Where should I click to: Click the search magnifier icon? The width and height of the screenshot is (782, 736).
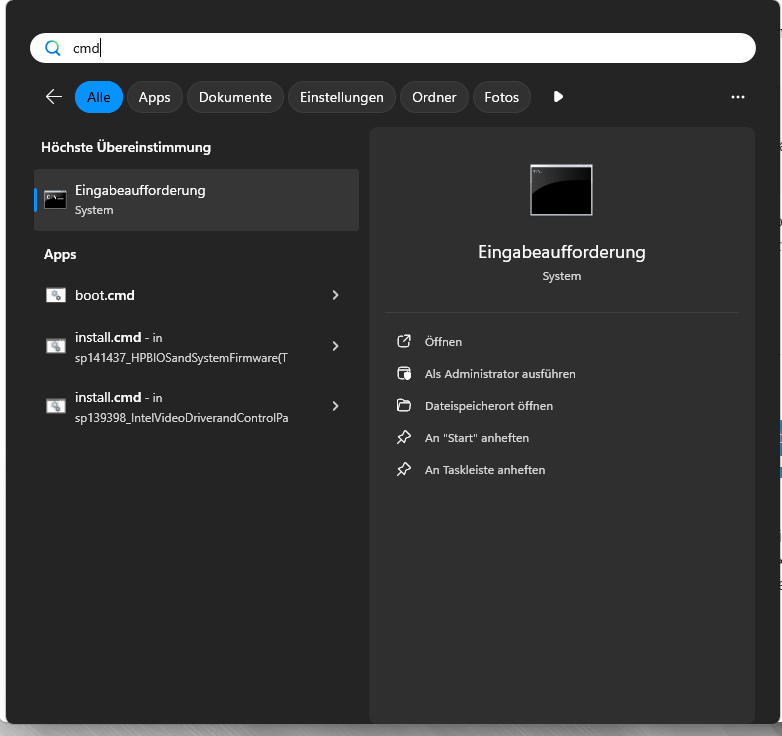(53, 48)
